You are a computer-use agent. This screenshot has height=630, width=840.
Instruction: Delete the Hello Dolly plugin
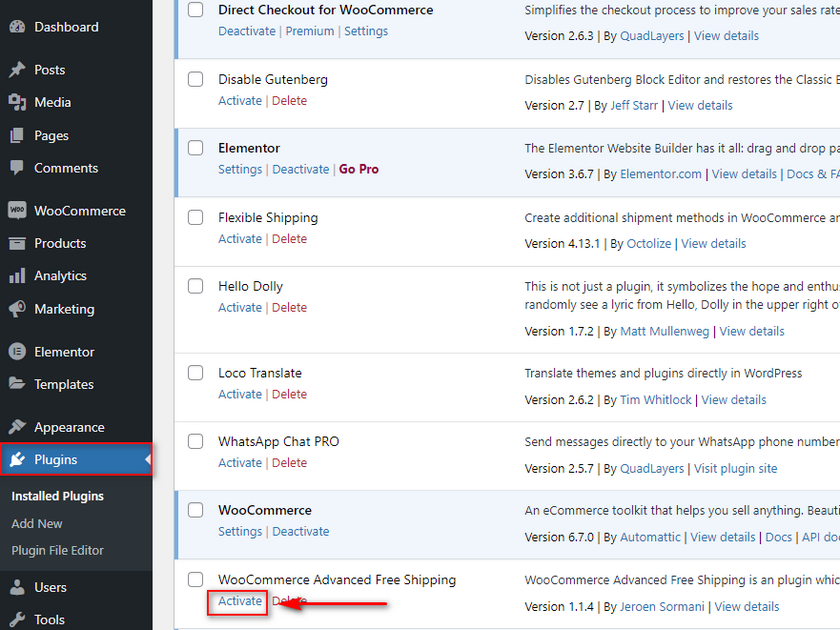[289, 308]
